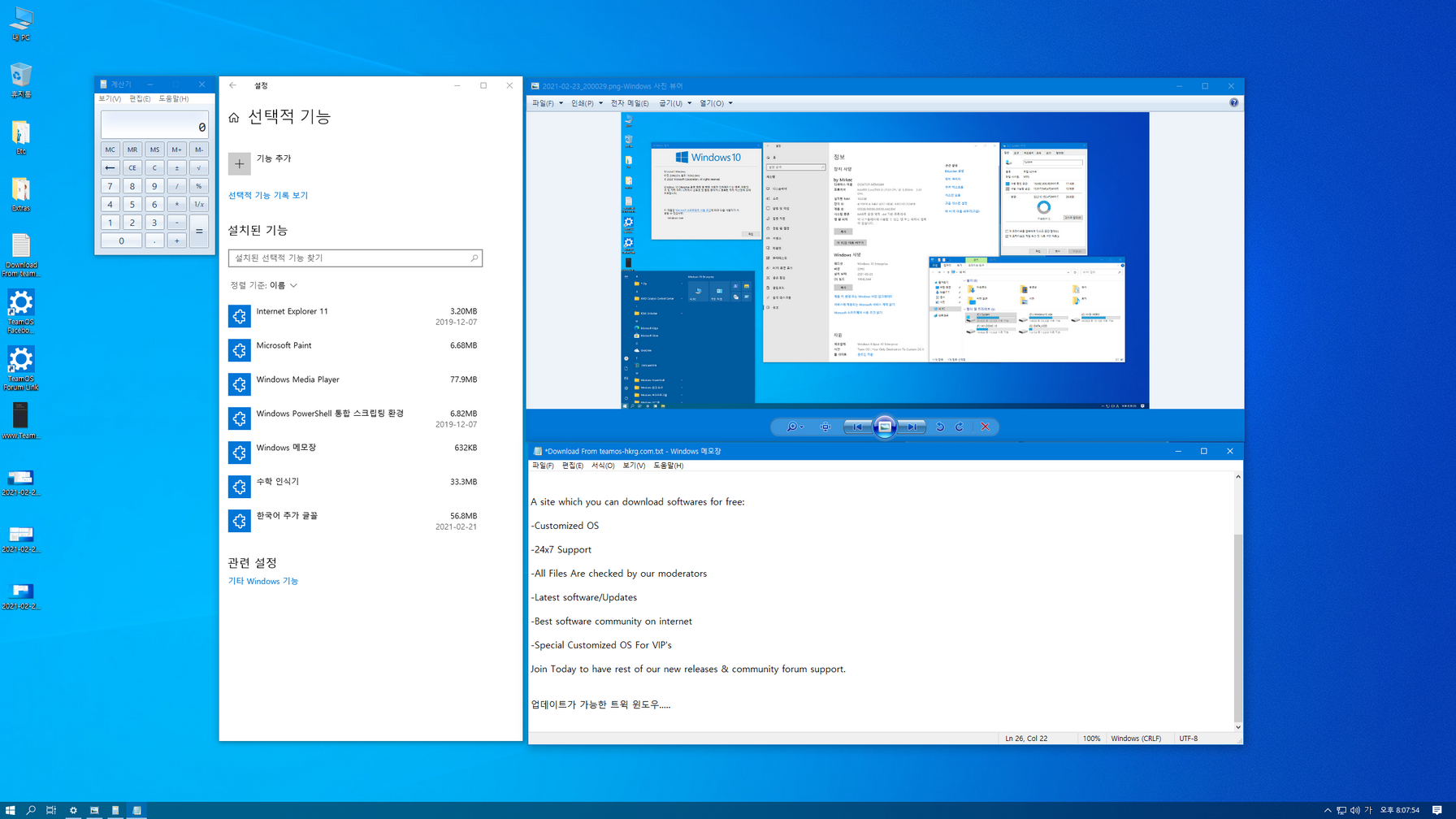The height and width of the screenshot is (819, 1456).
Task: Select the 한국어 추가 글꼴 feature icon
Action: 240,521
